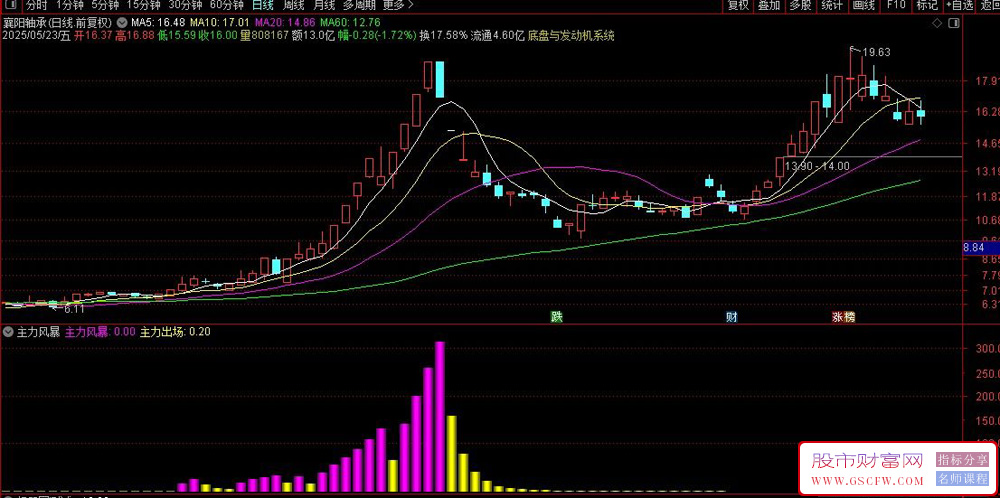Open the 指标分享 link

pyautogui.click(x=962, y=459)
